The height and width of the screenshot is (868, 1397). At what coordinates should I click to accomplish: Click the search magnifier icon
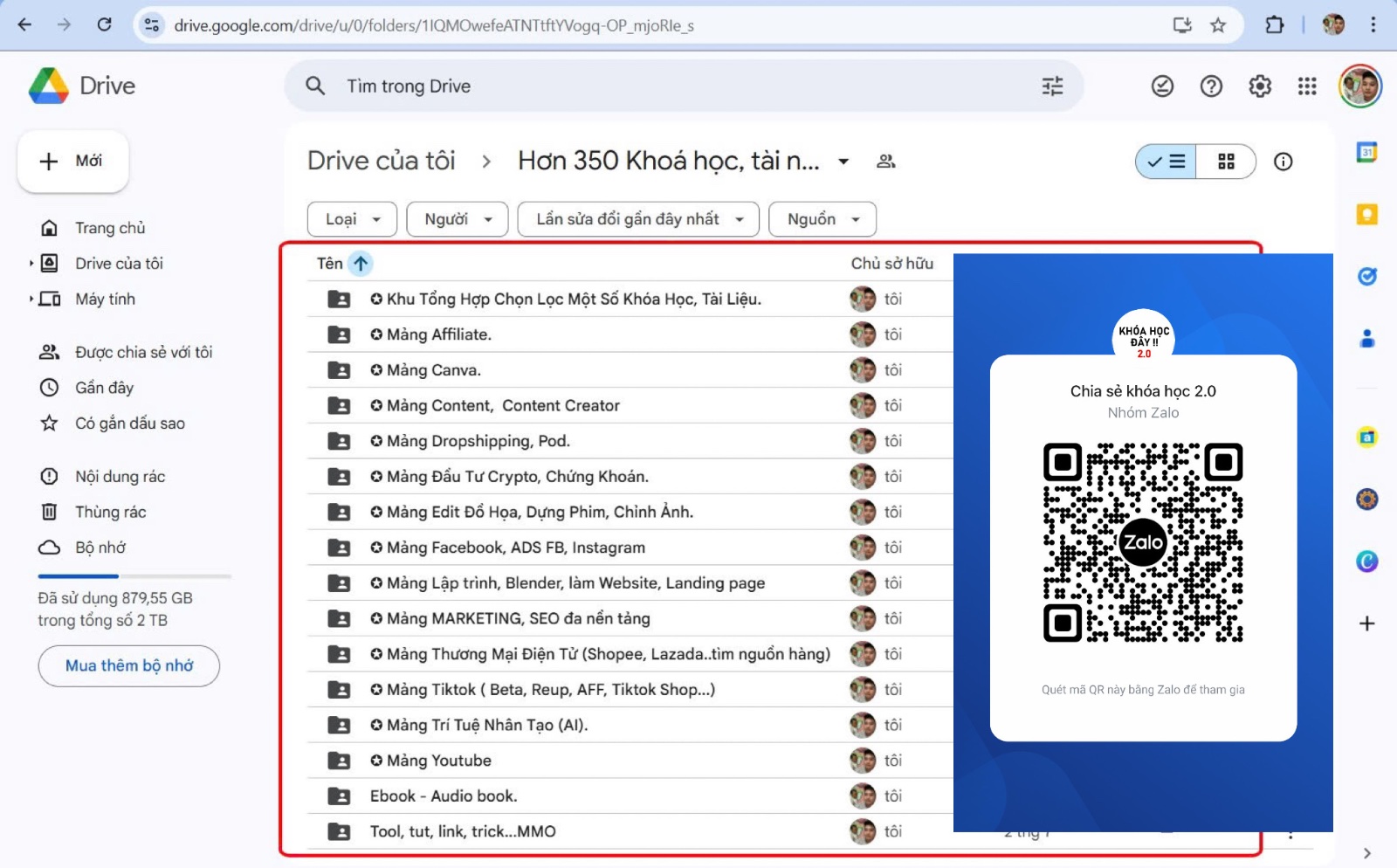click(x=315, y=86)
